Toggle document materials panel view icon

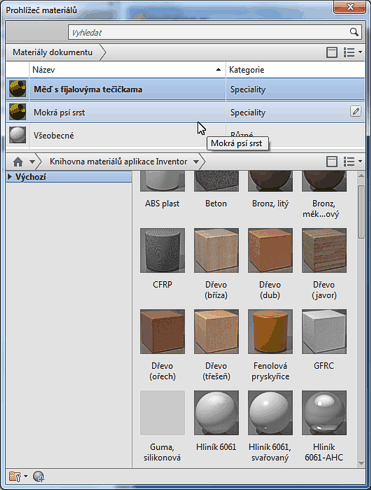pos(332,52)
